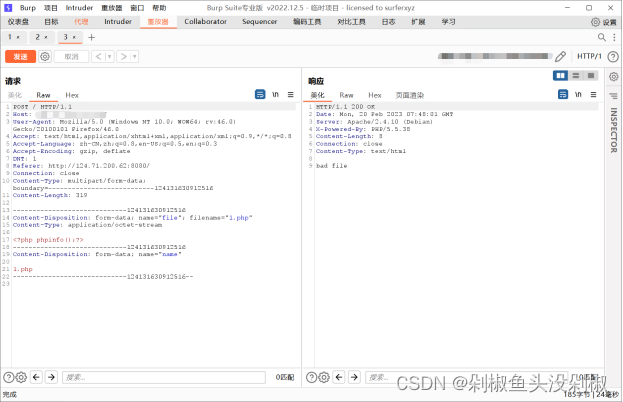Image resolution: width=623 pixels, height=402 pixels.
Task: Jump to next response search match
Action: 354,377
